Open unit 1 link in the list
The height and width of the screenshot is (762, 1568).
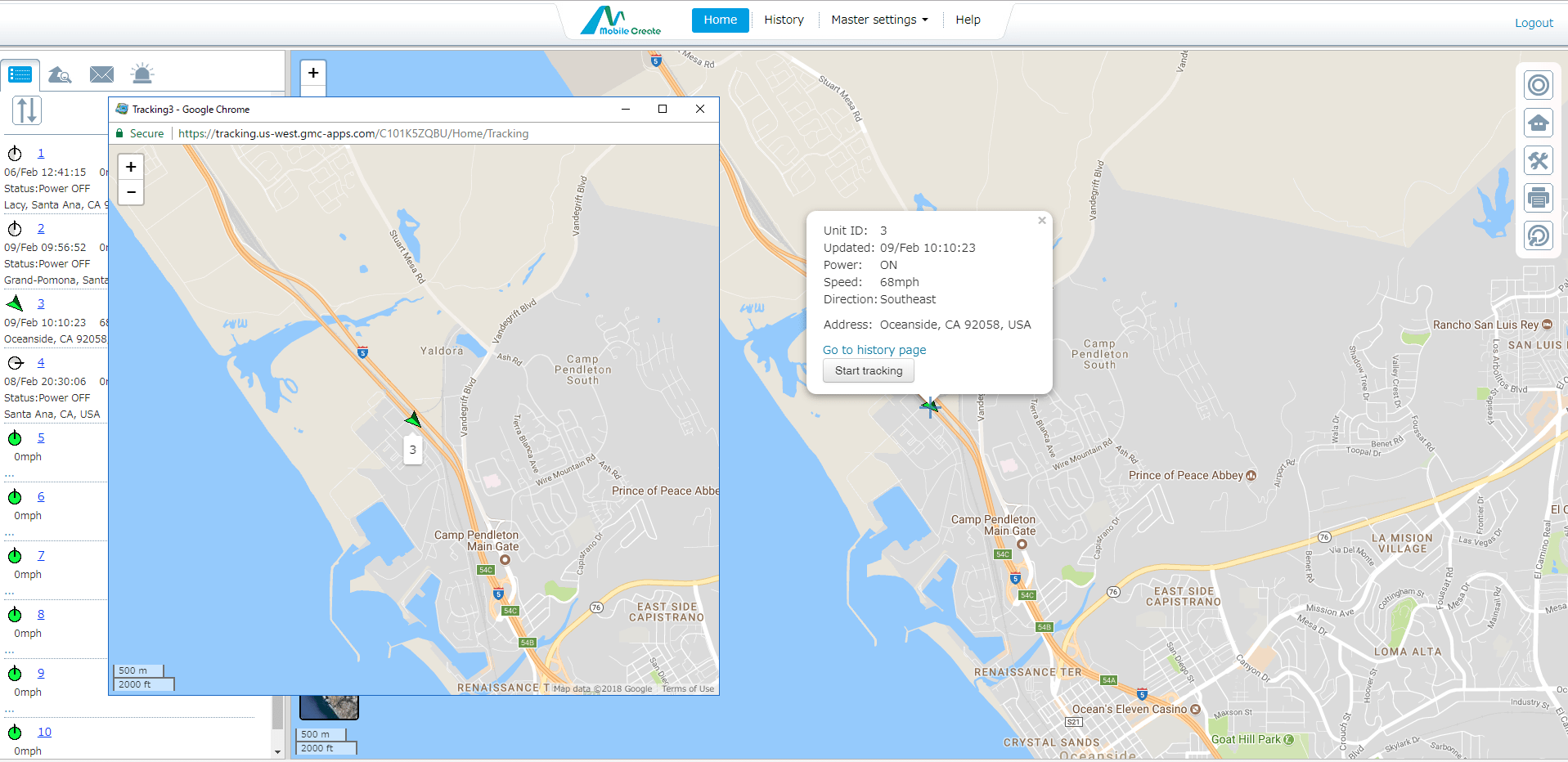[41, 154]
